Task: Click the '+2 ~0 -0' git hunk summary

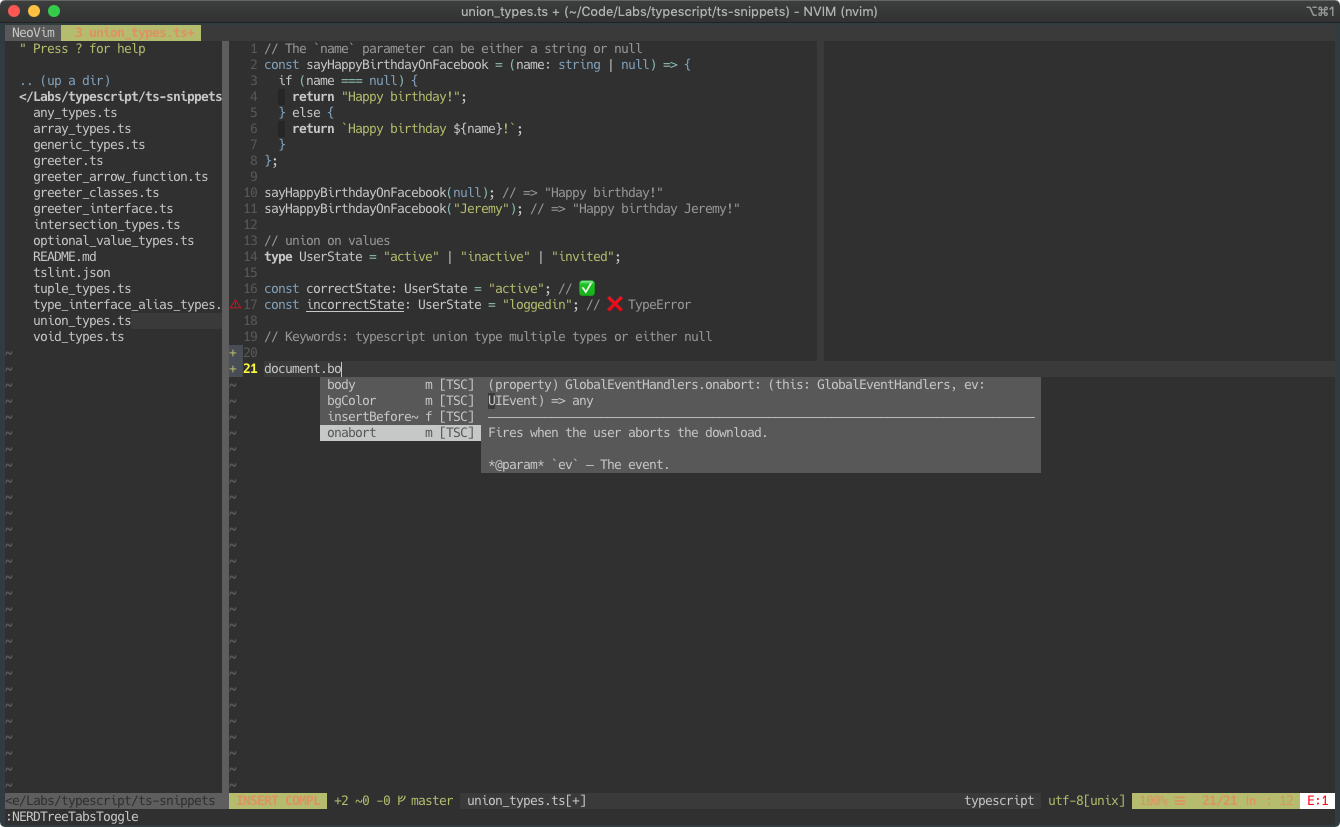Action: click(362, 801)
